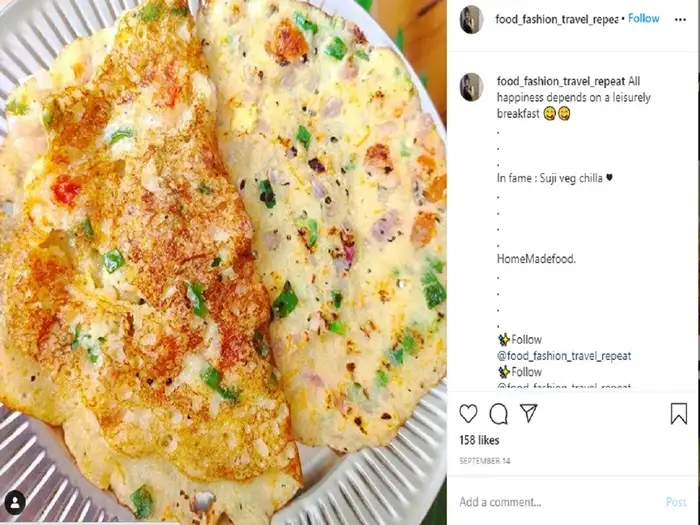Open the profile avatar in the post header
Image resolution: width=700 pixels, height=525 pixels.
point(471,19)
